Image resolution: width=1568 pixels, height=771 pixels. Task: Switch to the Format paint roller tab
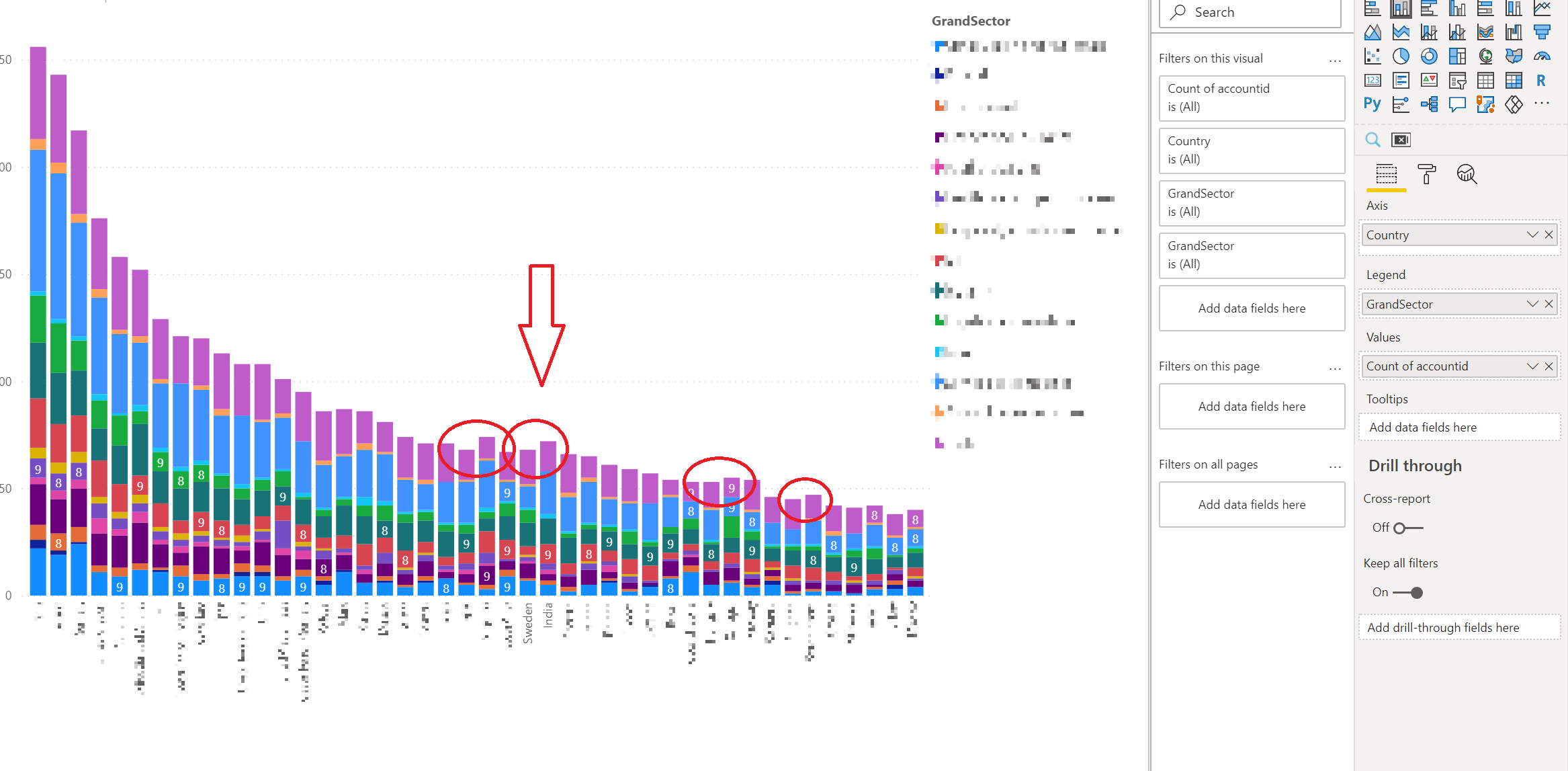pyautogui.click(x=1426, y=175)
